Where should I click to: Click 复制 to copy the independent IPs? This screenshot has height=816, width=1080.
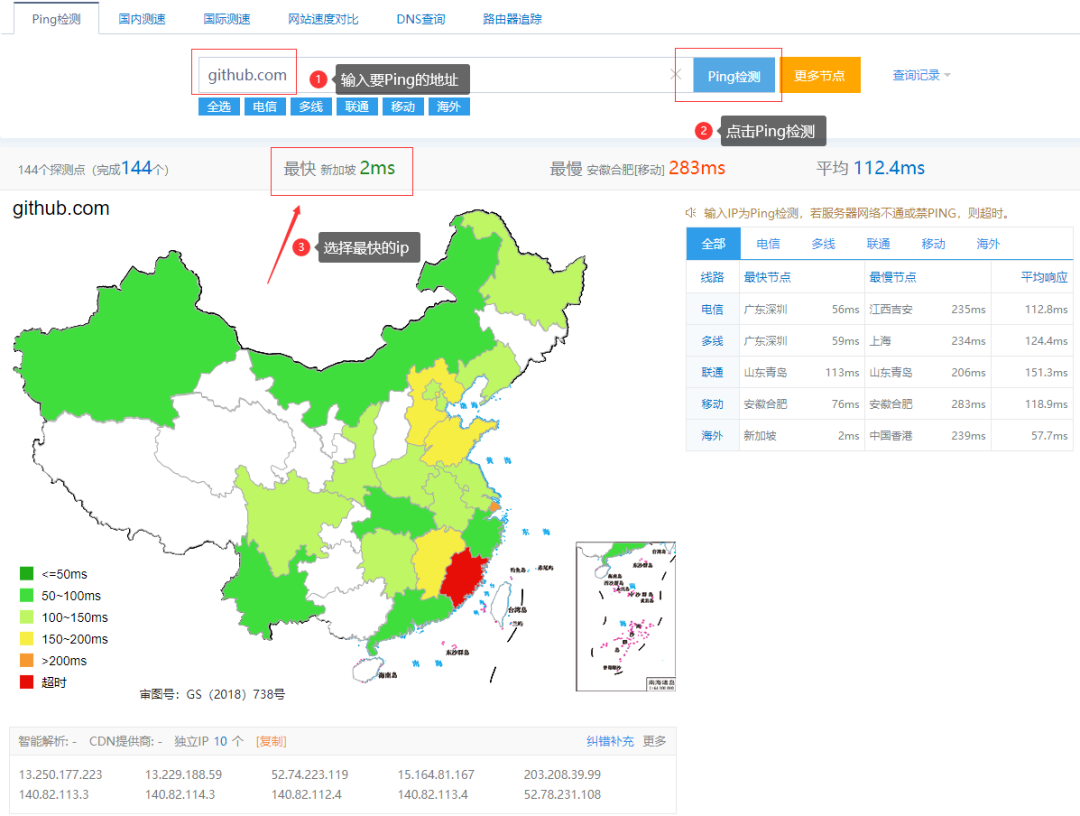tap(270, 740)
